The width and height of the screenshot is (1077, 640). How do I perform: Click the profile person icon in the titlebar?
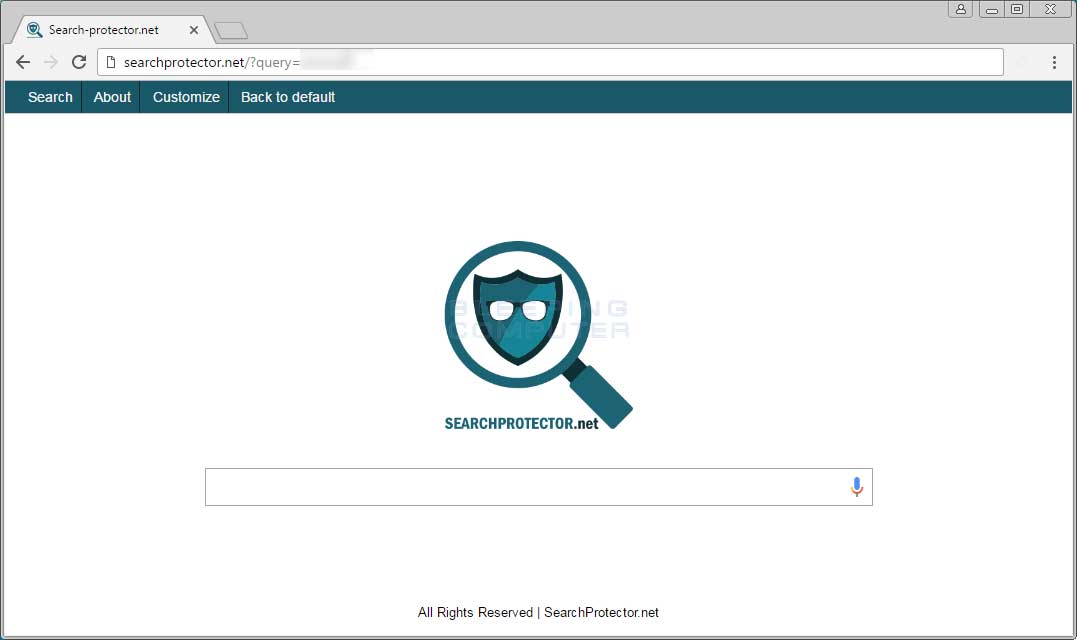tap(961, 8)
